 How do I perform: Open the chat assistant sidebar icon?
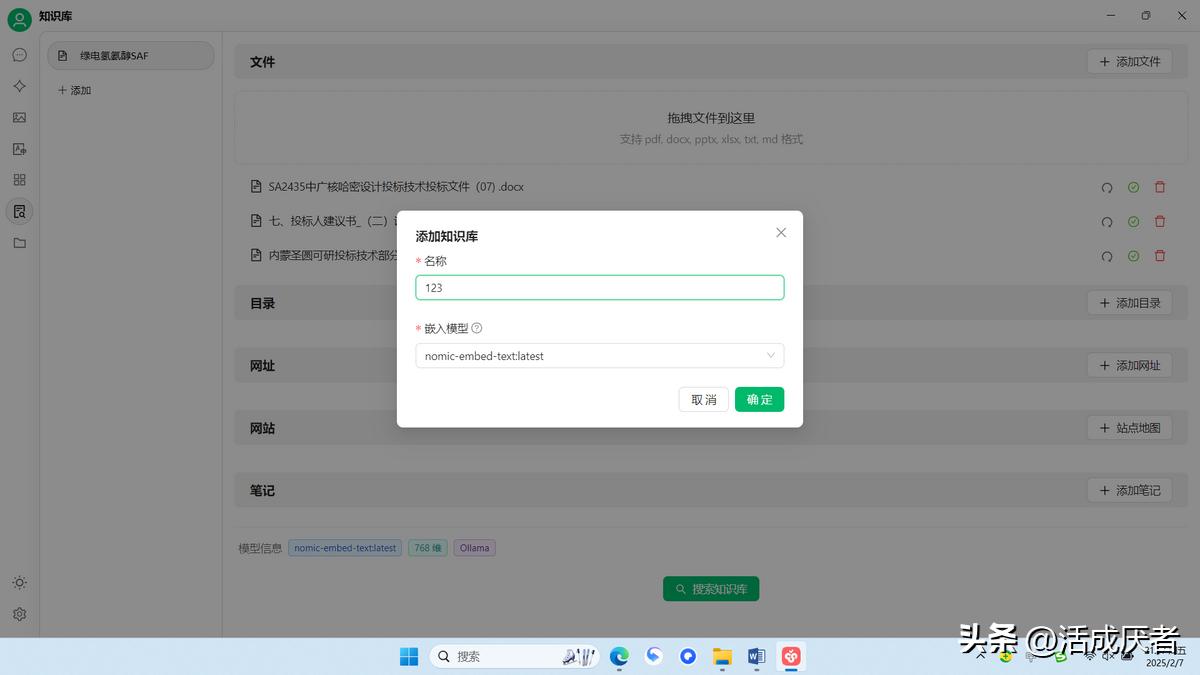[19, 55]
